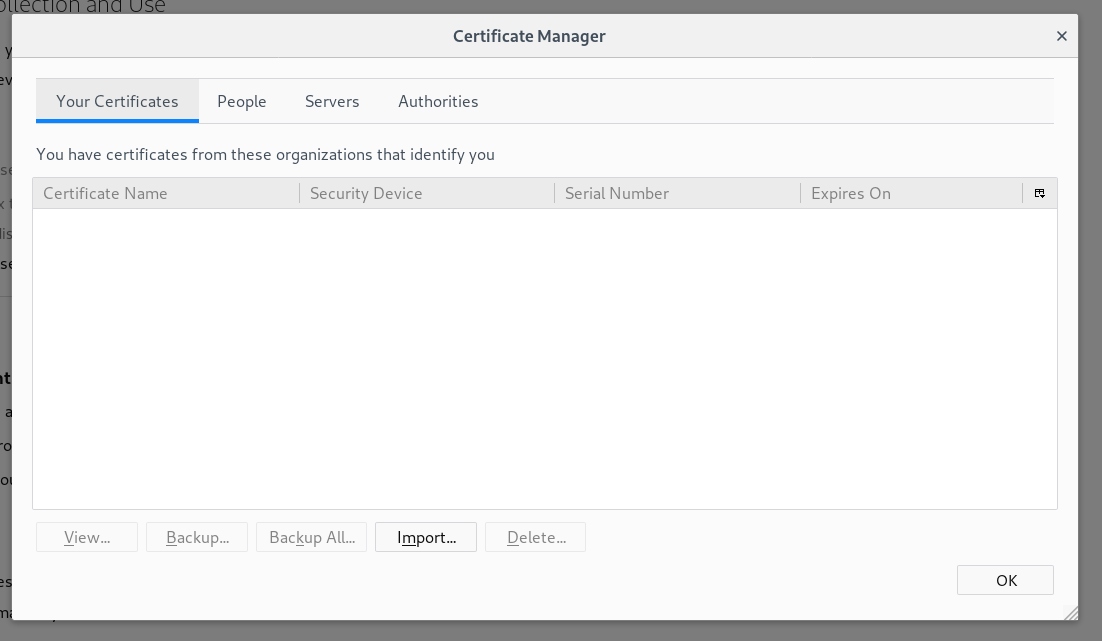Click the Delete... button
The height and width of the screenshot is (641, 1102).
pos(535,537)
